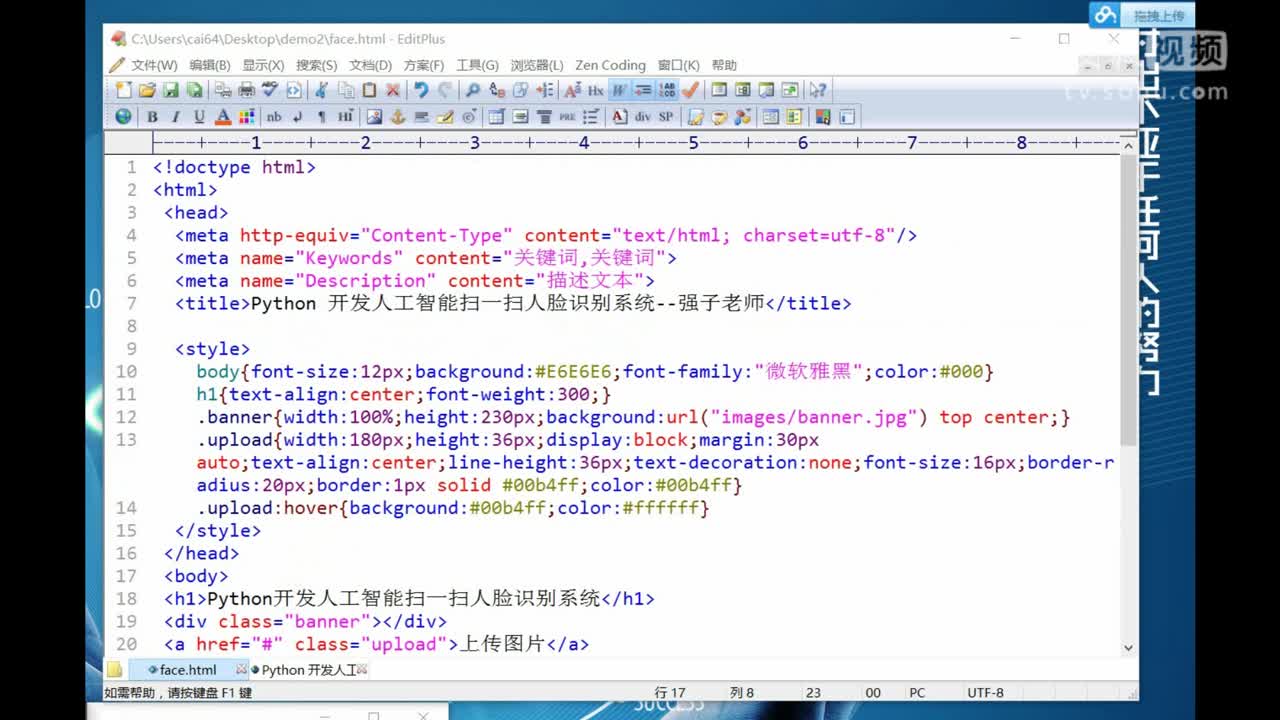This screenshot has width=1280, height=720.
Task: Open a file with the folder icon
Action: pos(145,90)
